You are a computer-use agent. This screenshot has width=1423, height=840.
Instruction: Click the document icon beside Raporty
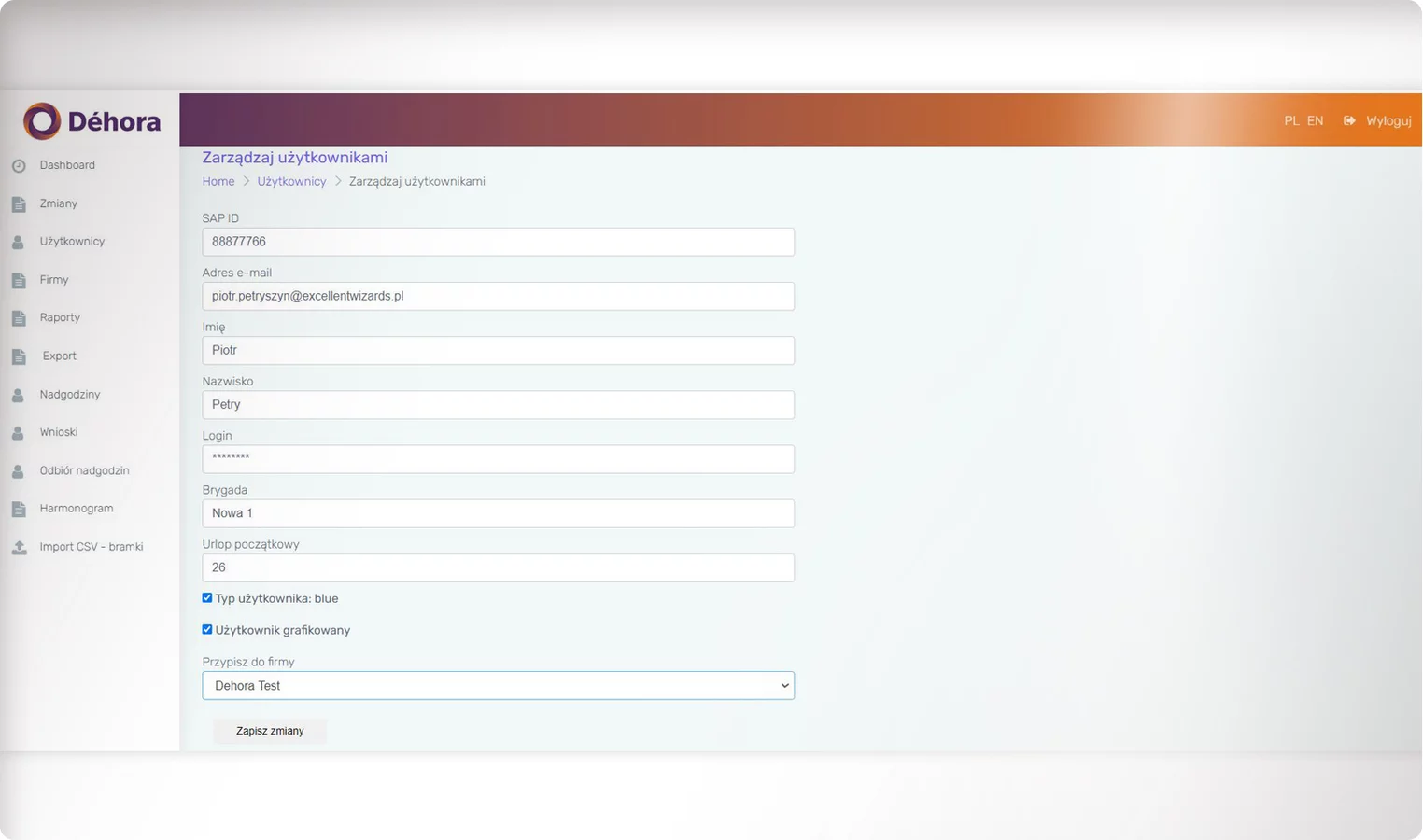click(x=19, y=318)
